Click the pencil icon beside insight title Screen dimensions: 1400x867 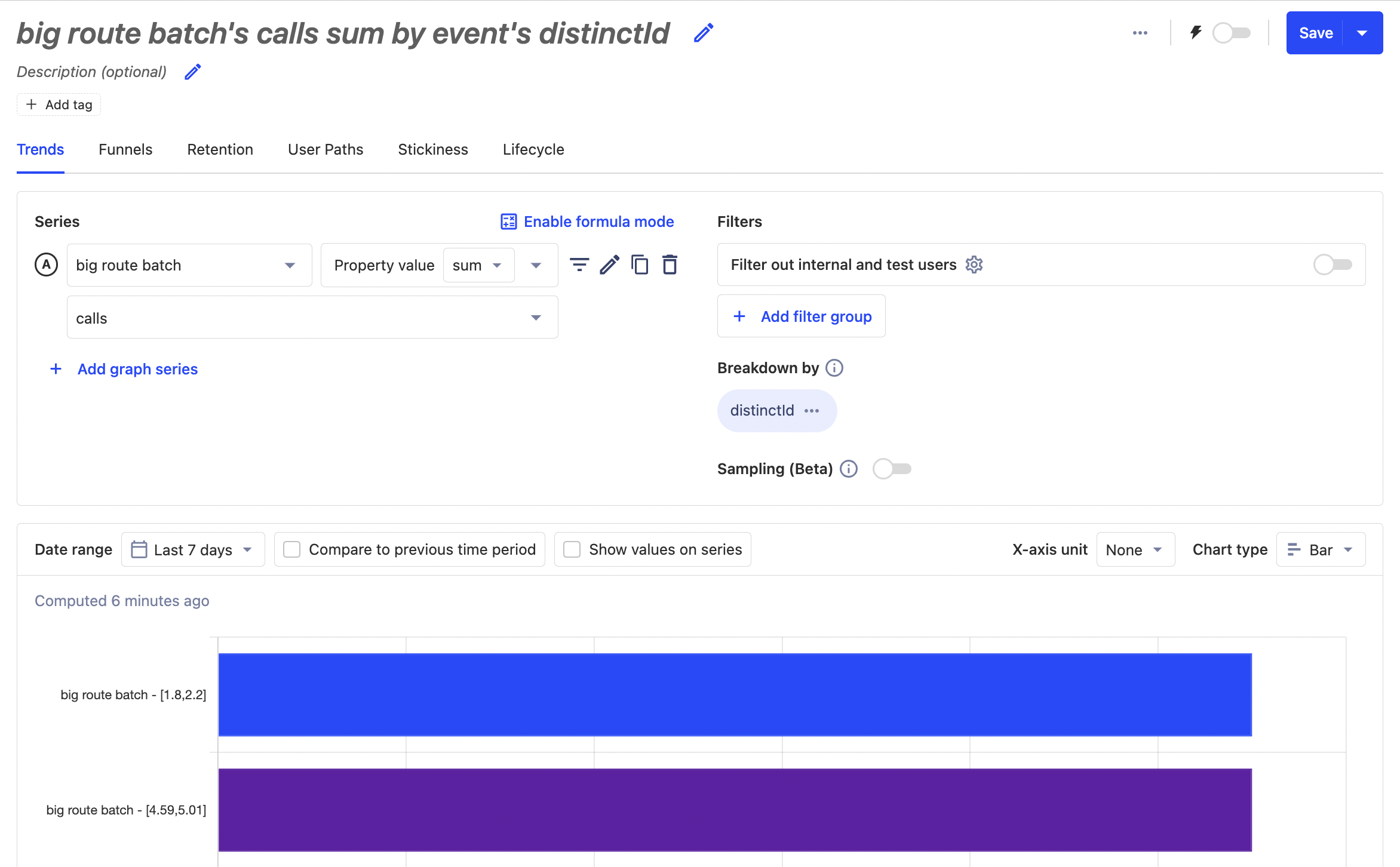[704, 33]
